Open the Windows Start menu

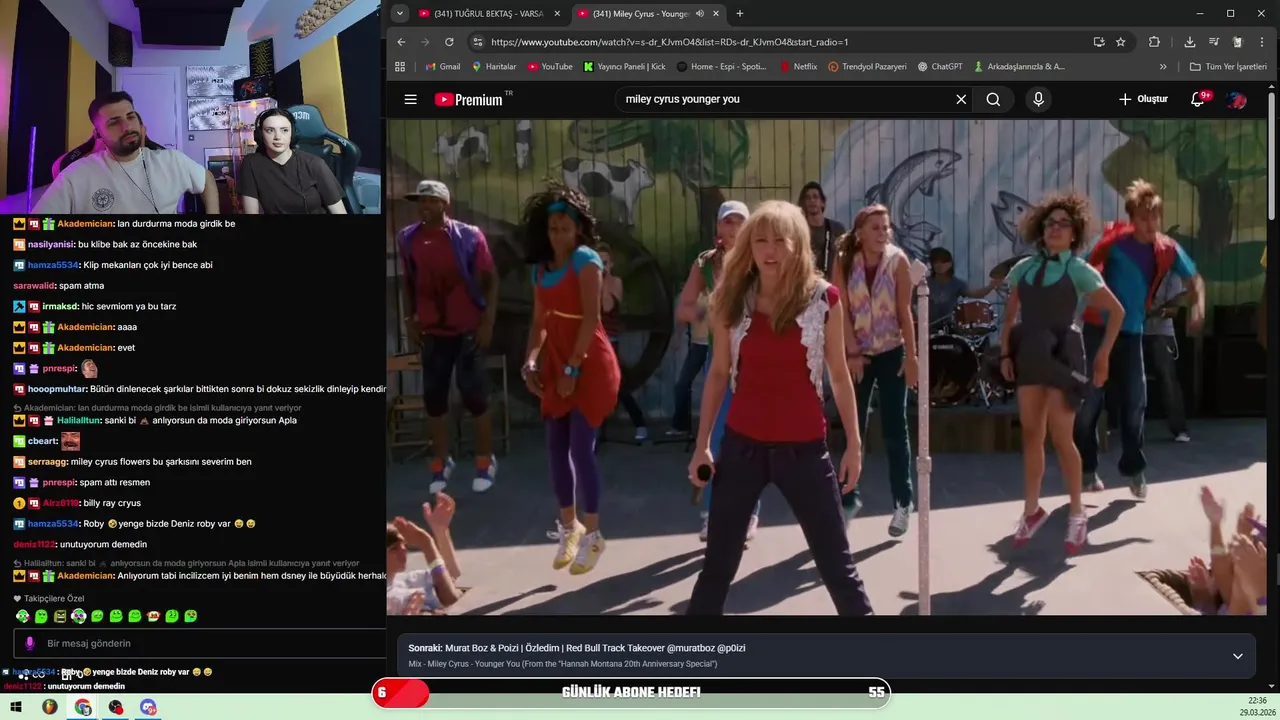16,707
